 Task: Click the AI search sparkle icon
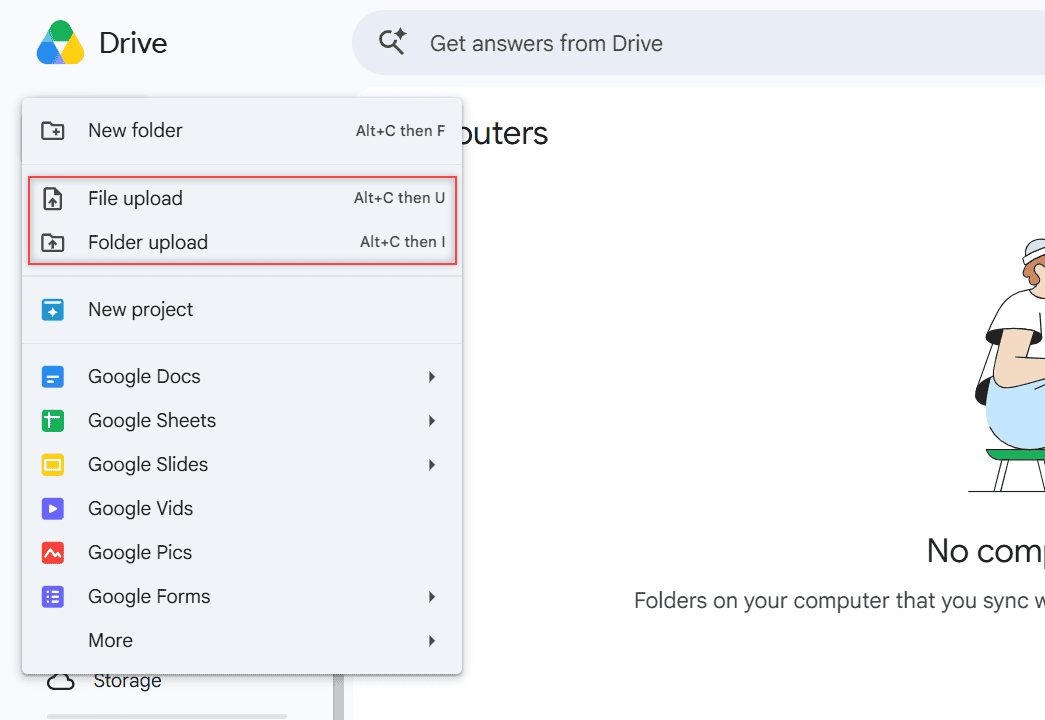(x=393, y=42)
